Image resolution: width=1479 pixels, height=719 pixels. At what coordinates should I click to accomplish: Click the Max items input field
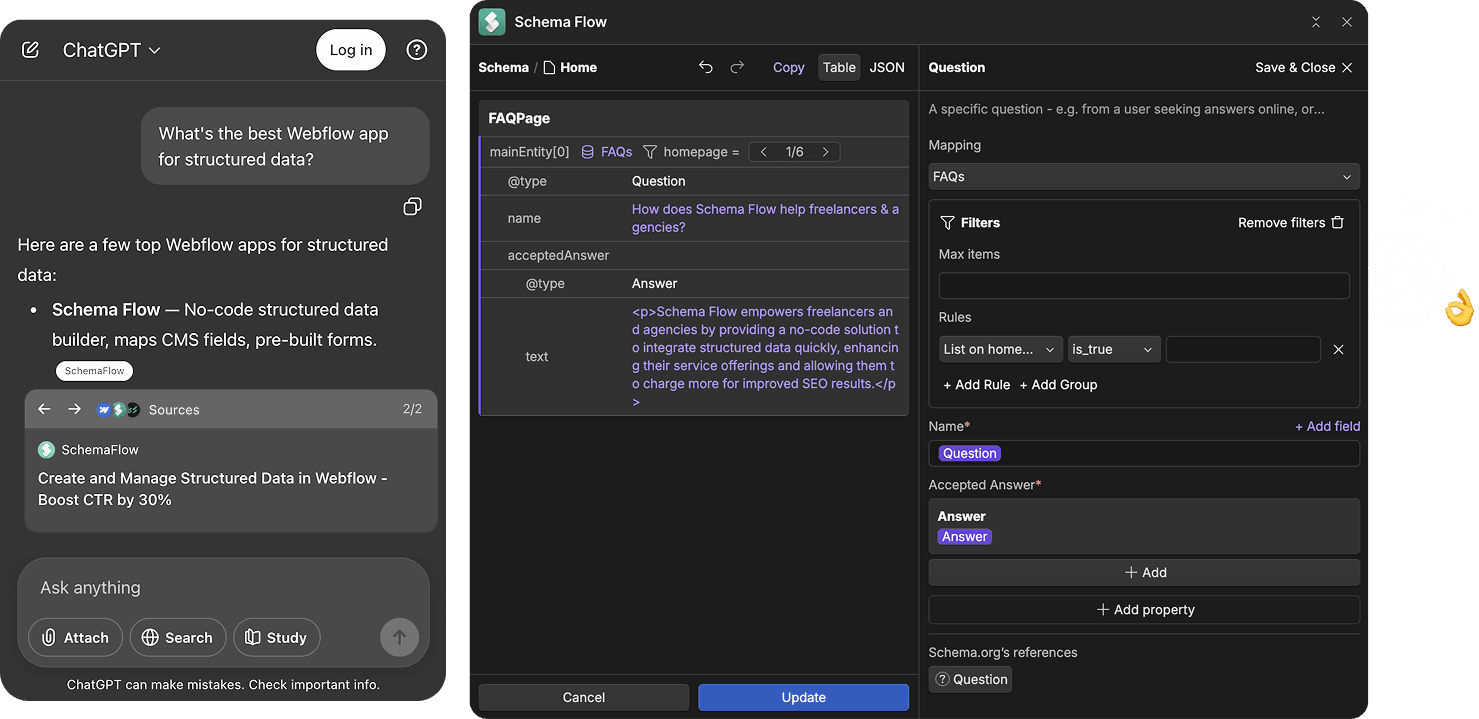[1144, 286]
